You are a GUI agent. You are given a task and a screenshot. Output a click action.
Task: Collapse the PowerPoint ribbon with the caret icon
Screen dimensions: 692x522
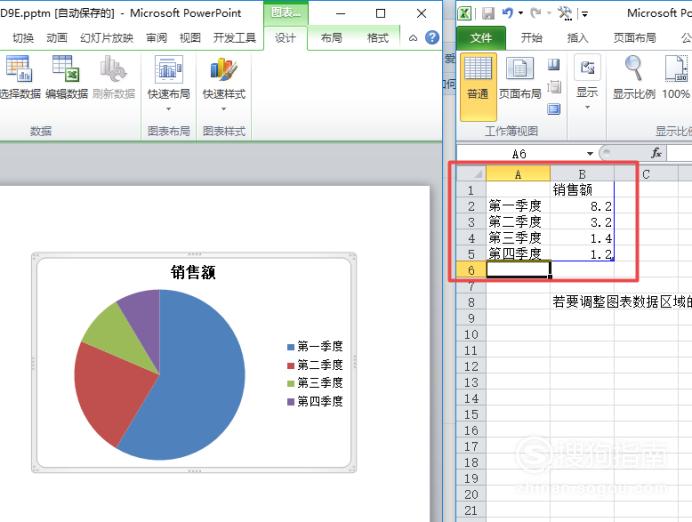click(x=413, y=38)
